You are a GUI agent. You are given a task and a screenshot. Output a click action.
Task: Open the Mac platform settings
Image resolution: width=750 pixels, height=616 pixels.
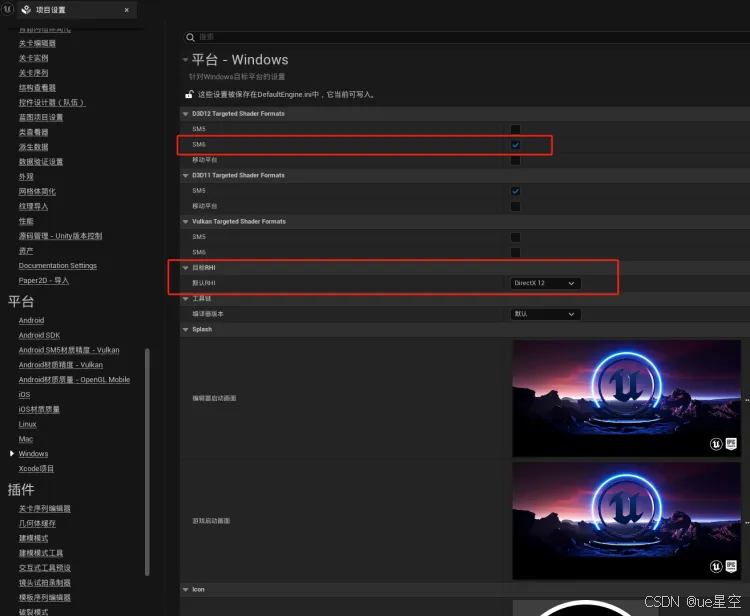pos(26,439)
